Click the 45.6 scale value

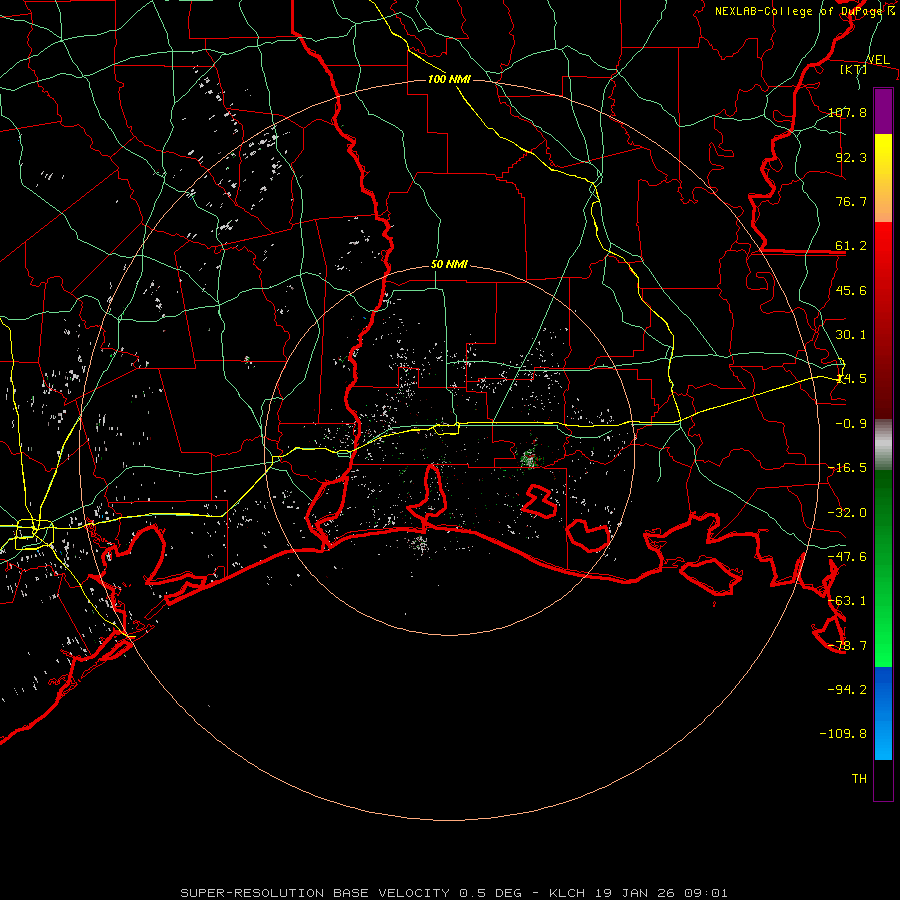[851, 290]
